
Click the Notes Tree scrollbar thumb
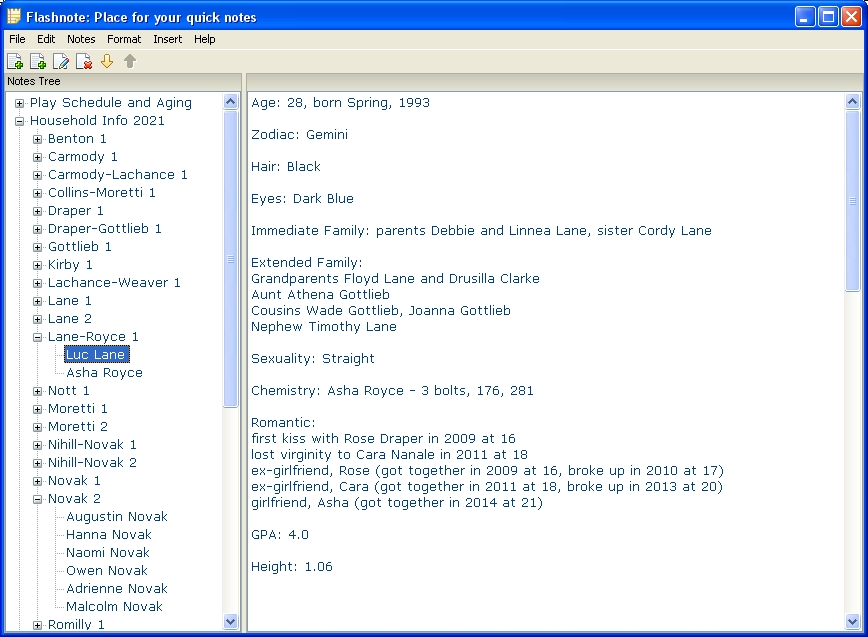[x=231, y=259]
